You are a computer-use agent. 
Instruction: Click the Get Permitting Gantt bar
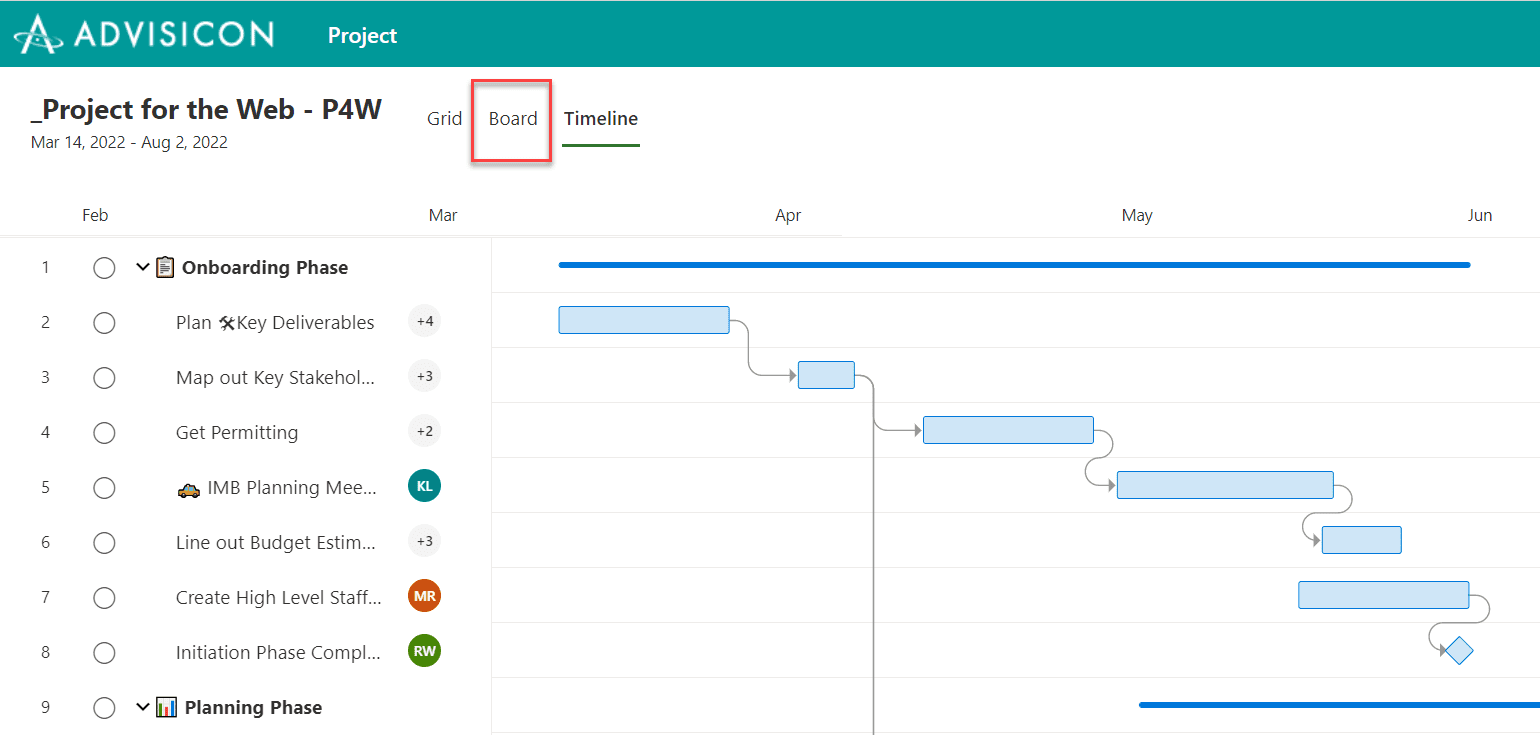coord(1008,430)
